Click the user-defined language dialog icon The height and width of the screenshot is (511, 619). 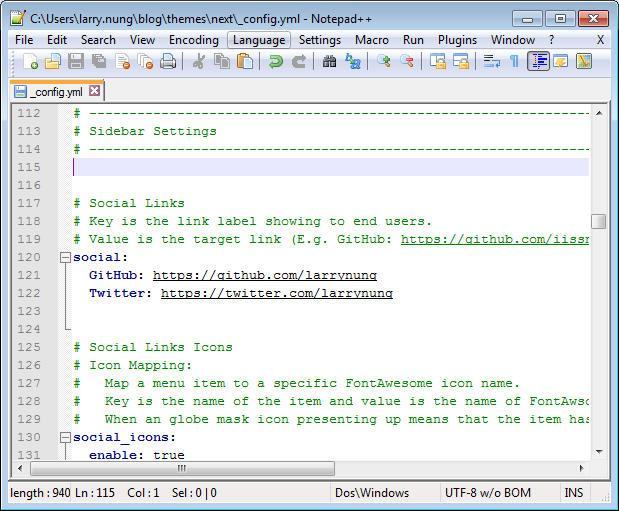click(x=561, y=62)
